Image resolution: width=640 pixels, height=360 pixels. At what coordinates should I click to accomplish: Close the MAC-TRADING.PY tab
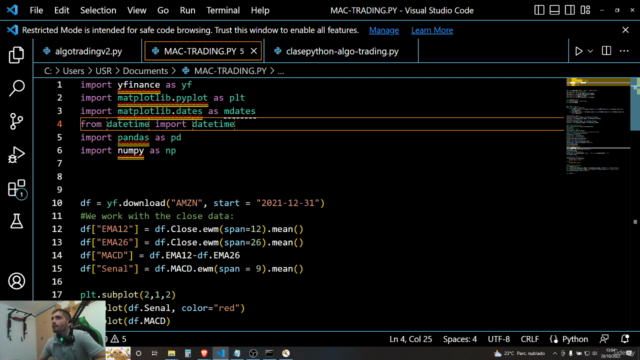pos(254,51)
